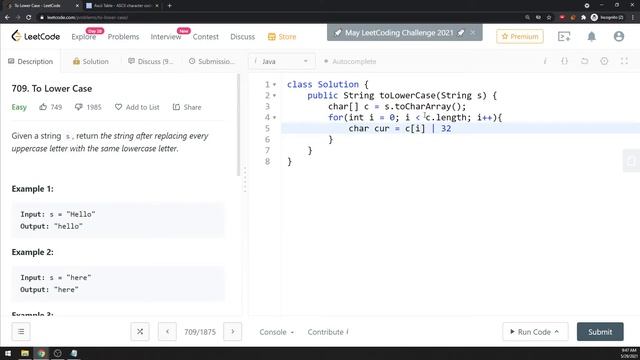Switch to Solution tab
640x360 pixels.
point(91,61)
